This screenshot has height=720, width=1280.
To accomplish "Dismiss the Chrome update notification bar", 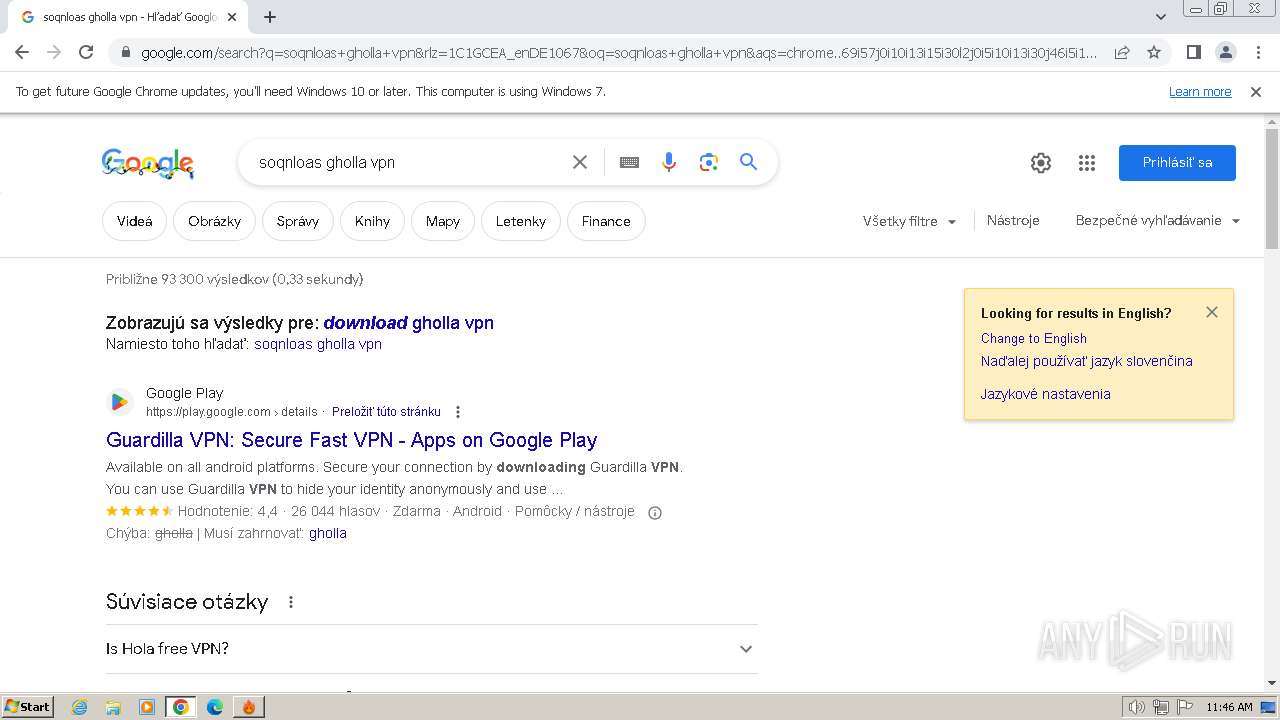I will (1256, 92).
